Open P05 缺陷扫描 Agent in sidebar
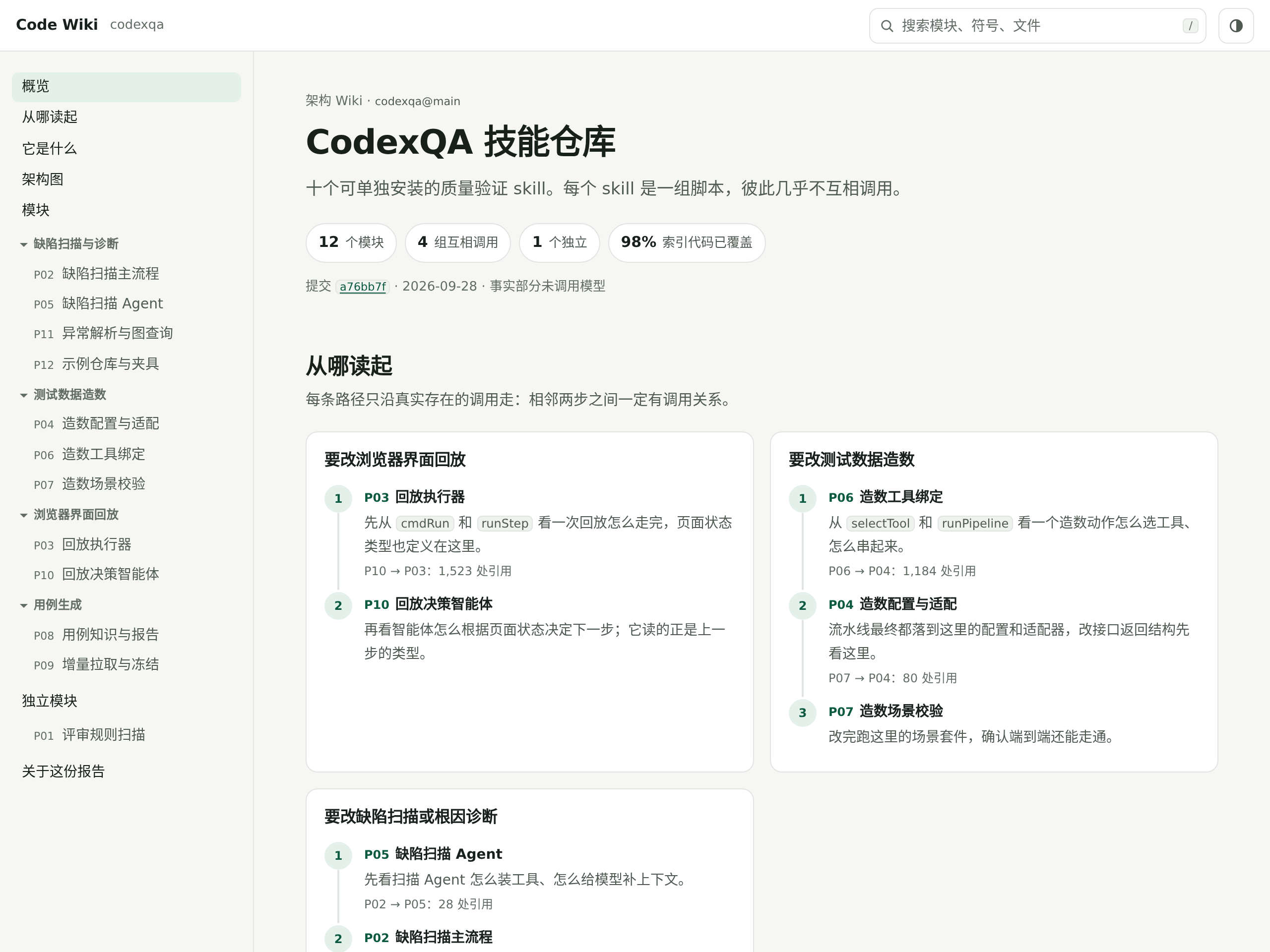 98,303
